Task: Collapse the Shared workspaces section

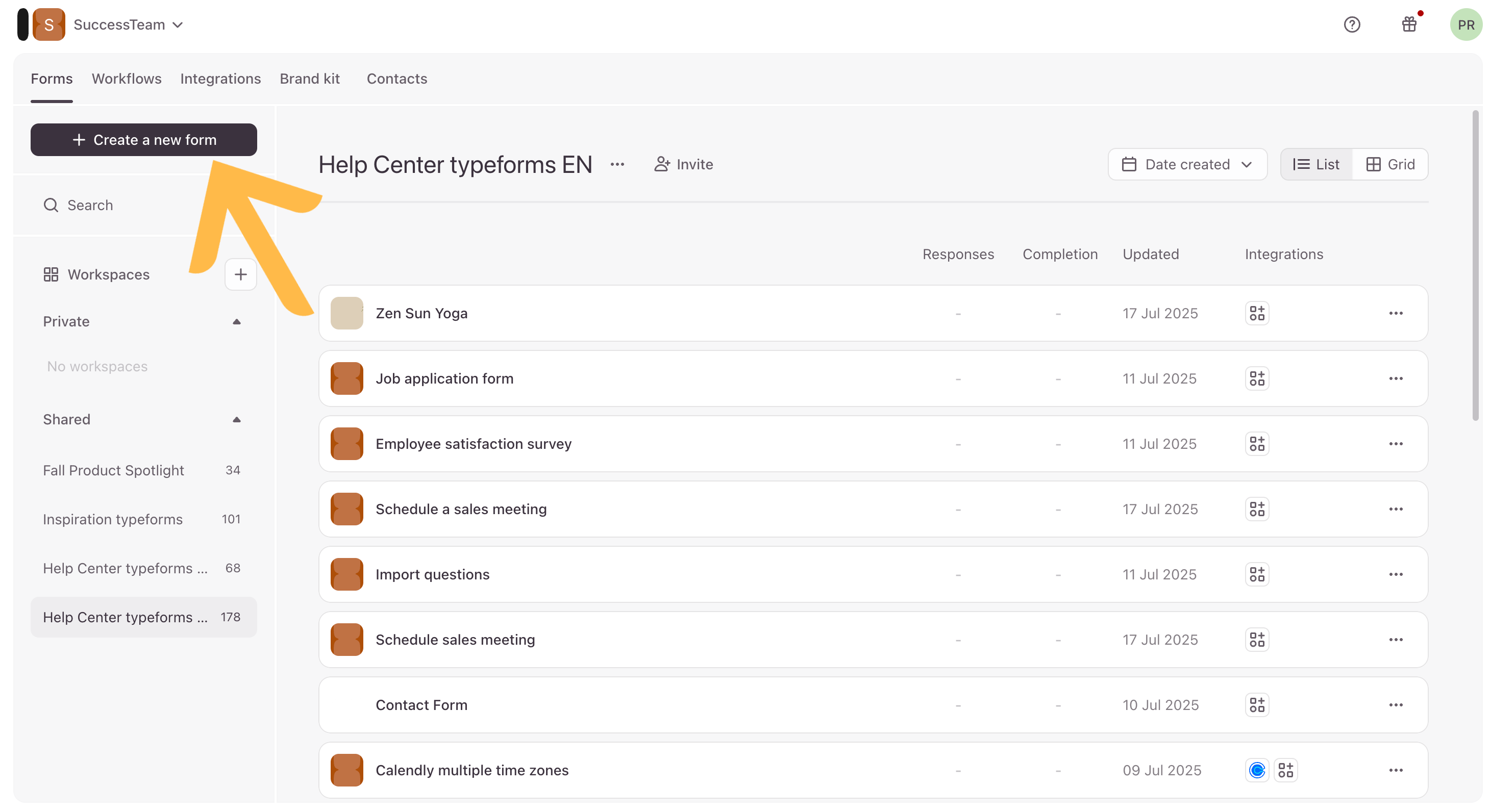Action: (x=237, y=420)
